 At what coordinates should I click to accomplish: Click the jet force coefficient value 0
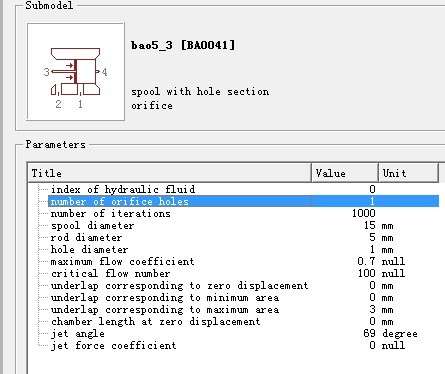pos(372,345)
